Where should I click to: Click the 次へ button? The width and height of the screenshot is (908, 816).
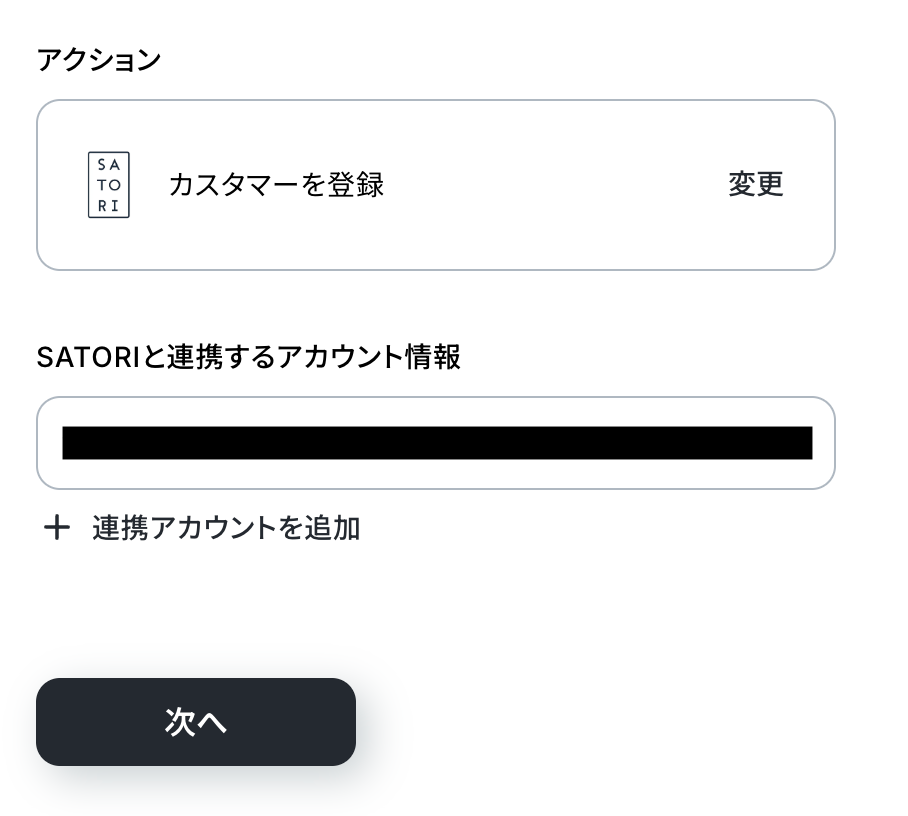click(x=196, y=722)
